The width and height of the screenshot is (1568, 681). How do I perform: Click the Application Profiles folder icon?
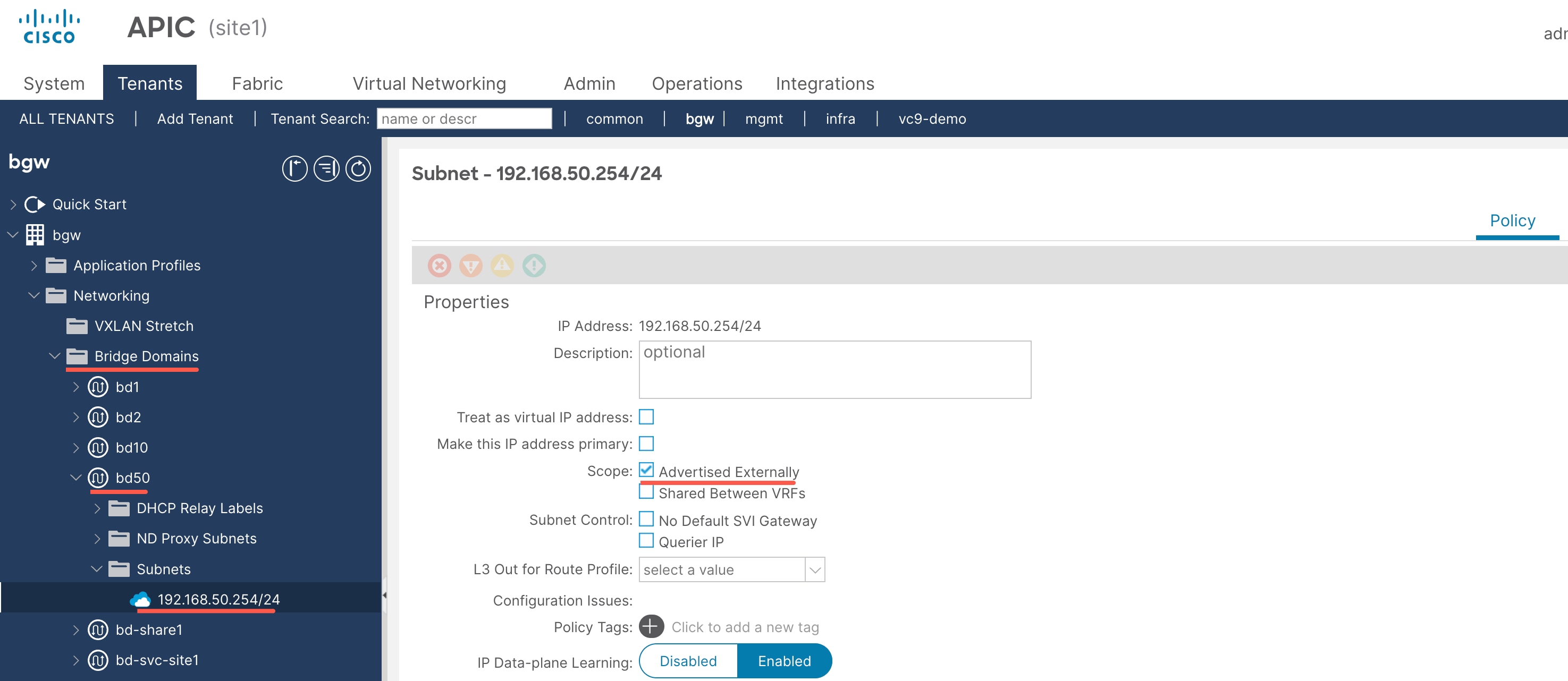[56, 266]
